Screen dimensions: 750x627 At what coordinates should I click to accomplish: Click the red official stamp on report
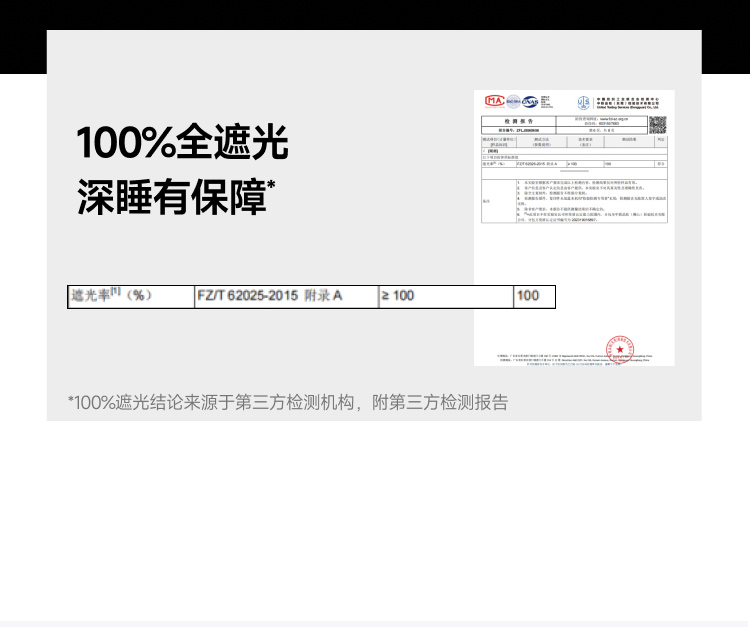(620, 350)
